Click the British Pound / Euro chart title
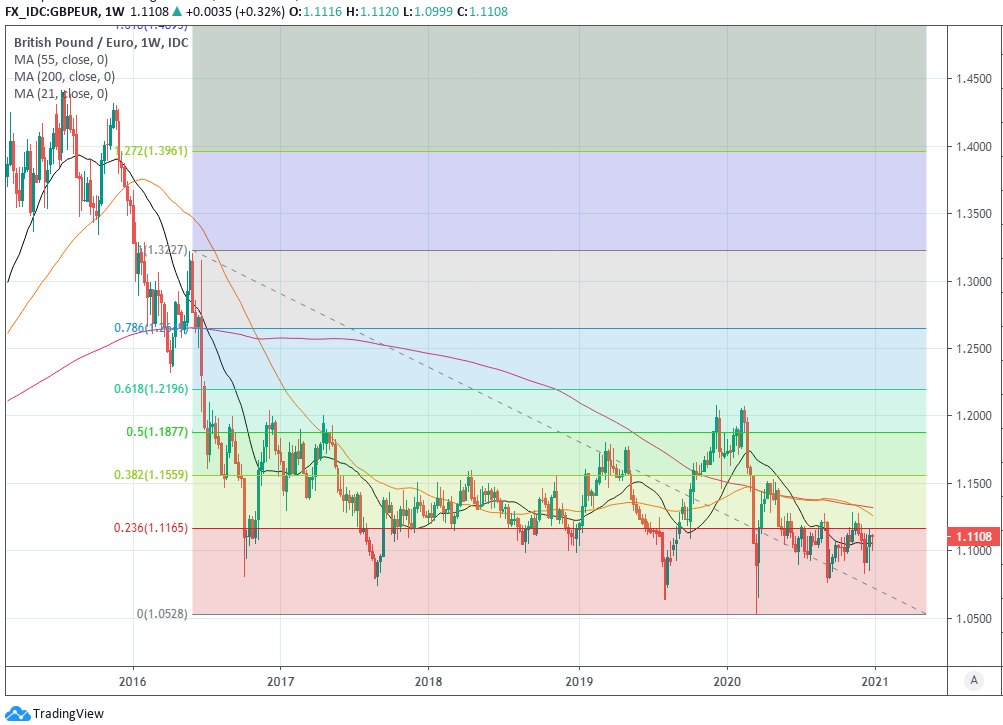The image size is (1003, 725). tap(100, 43)
